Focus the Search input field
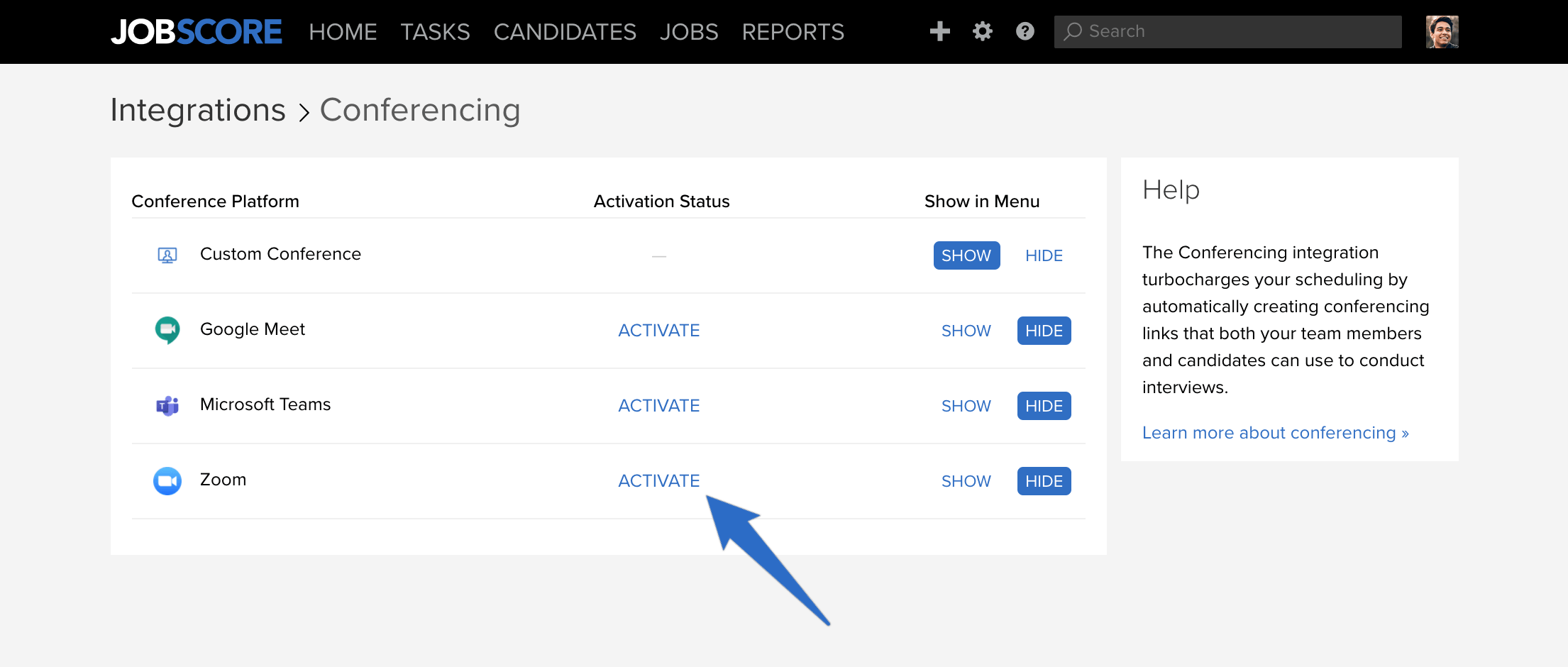This screenshot has width=1568, height=667. click(1228, 32)
